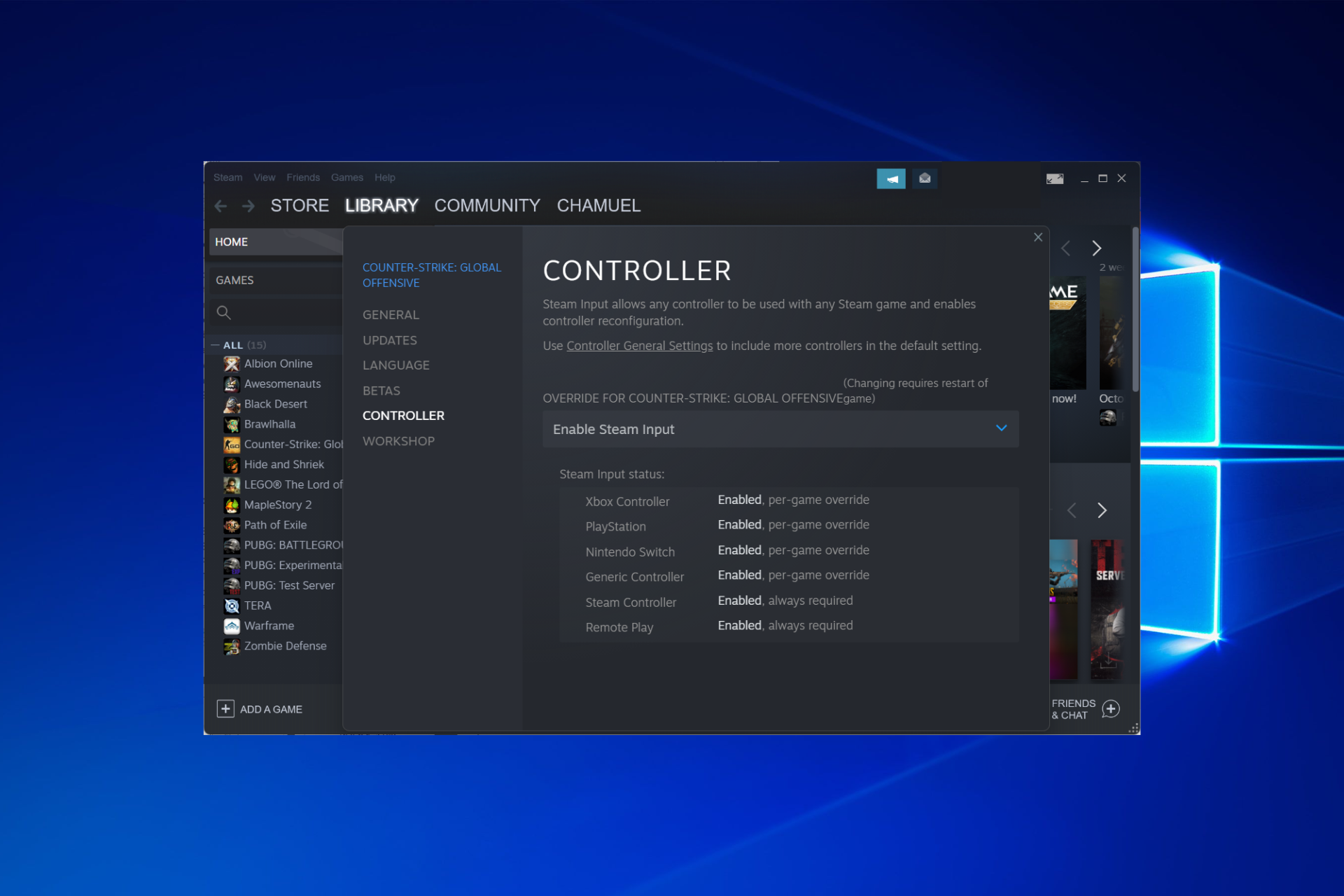Select Warframe from games list
The width and height of the screenshot is (1344, 896).
(x=269, y=625)
